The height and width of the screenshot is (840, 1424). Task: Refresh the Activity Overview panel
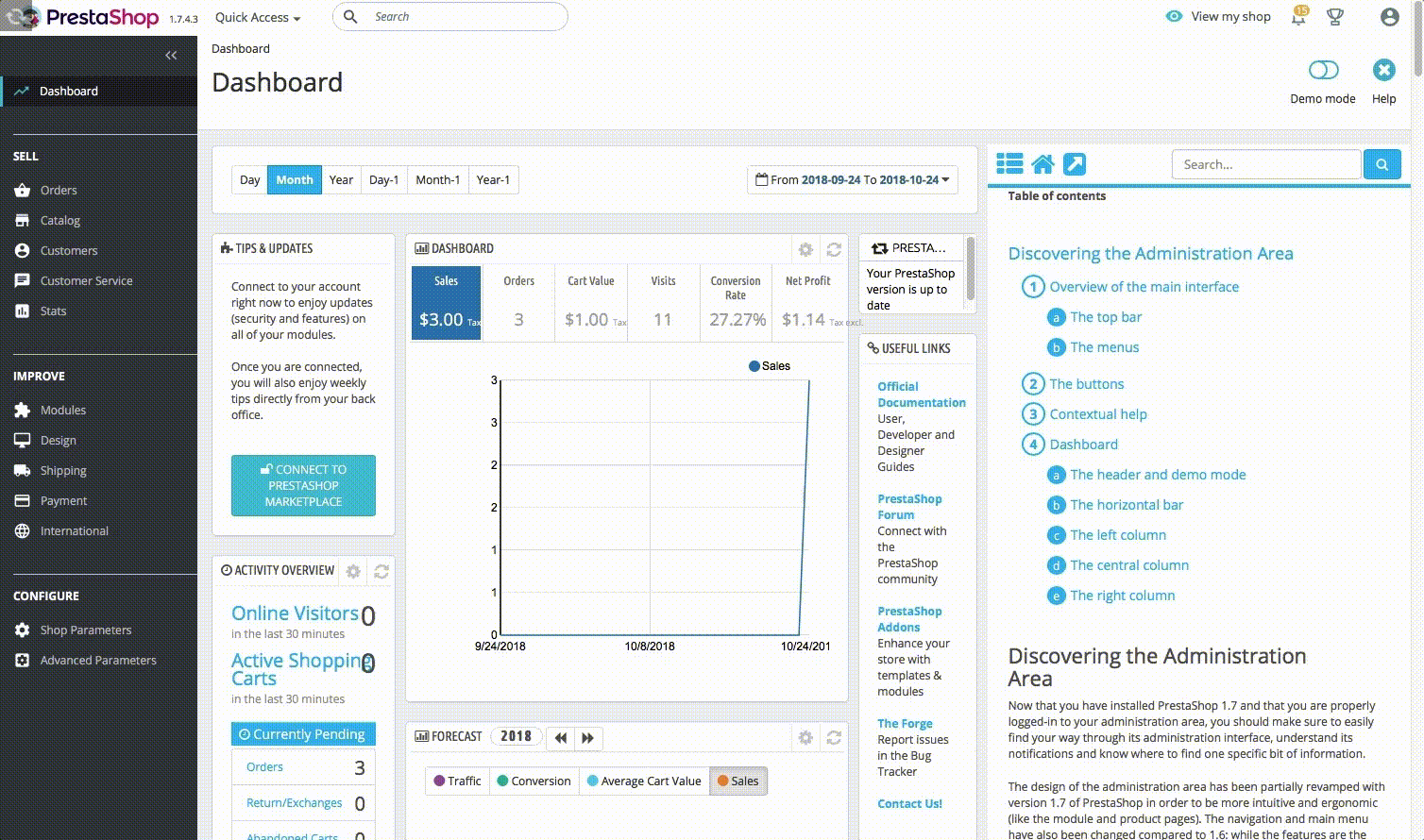381,571
